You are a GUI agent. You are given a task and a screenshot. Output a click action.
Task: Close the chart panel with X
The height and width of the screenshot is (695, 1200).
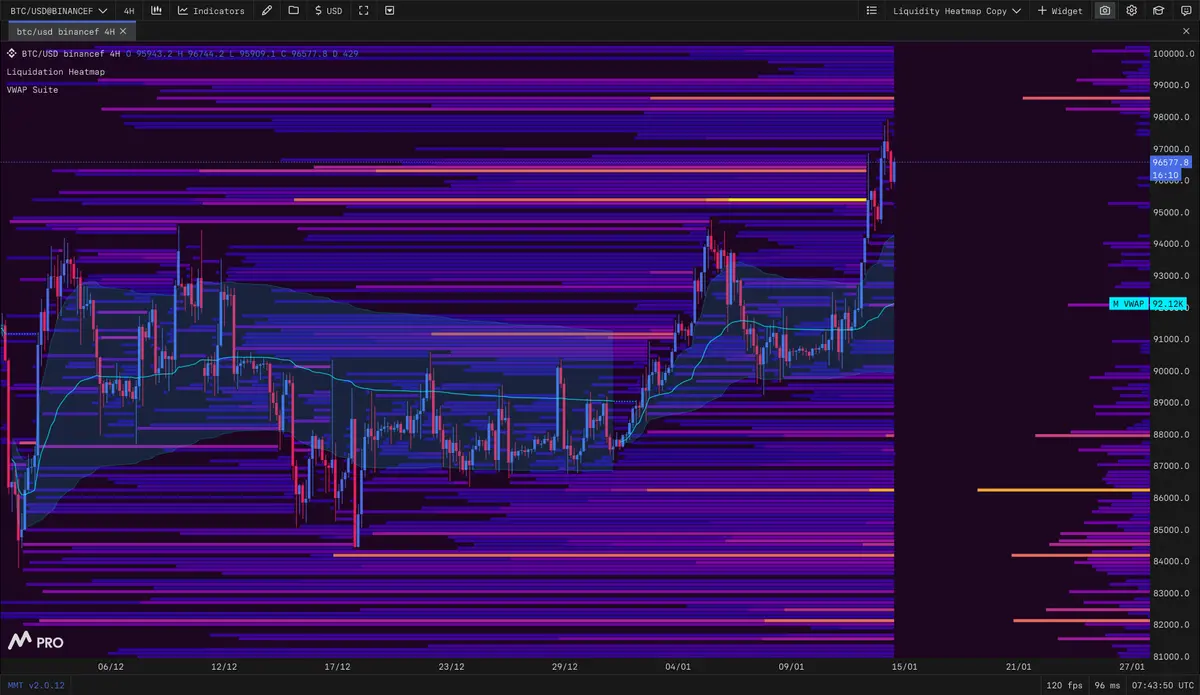pyautogui.click(x=1188, y=32)
